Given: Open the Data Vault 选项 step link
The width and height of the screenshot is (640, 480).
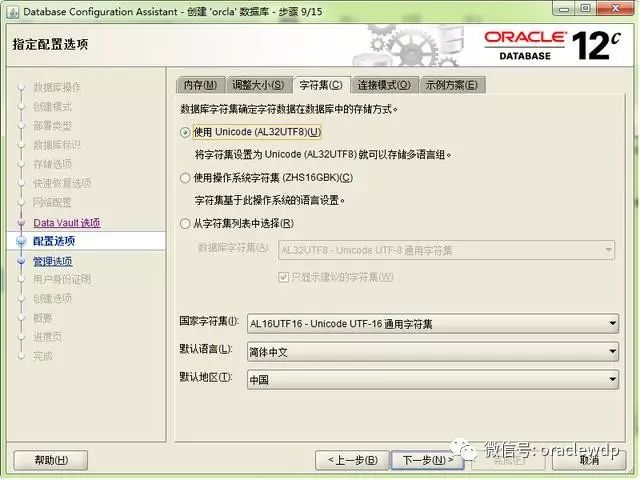Looking at the screenshot, I should (x=67, y=223).
